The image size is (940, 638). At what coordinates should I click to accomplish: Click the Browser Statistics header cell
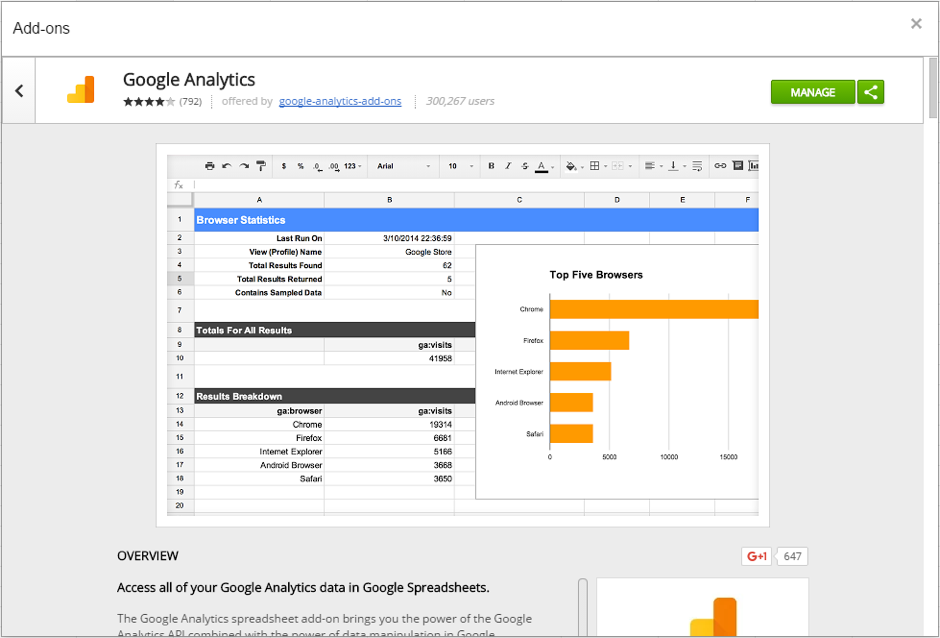(477, 220)
